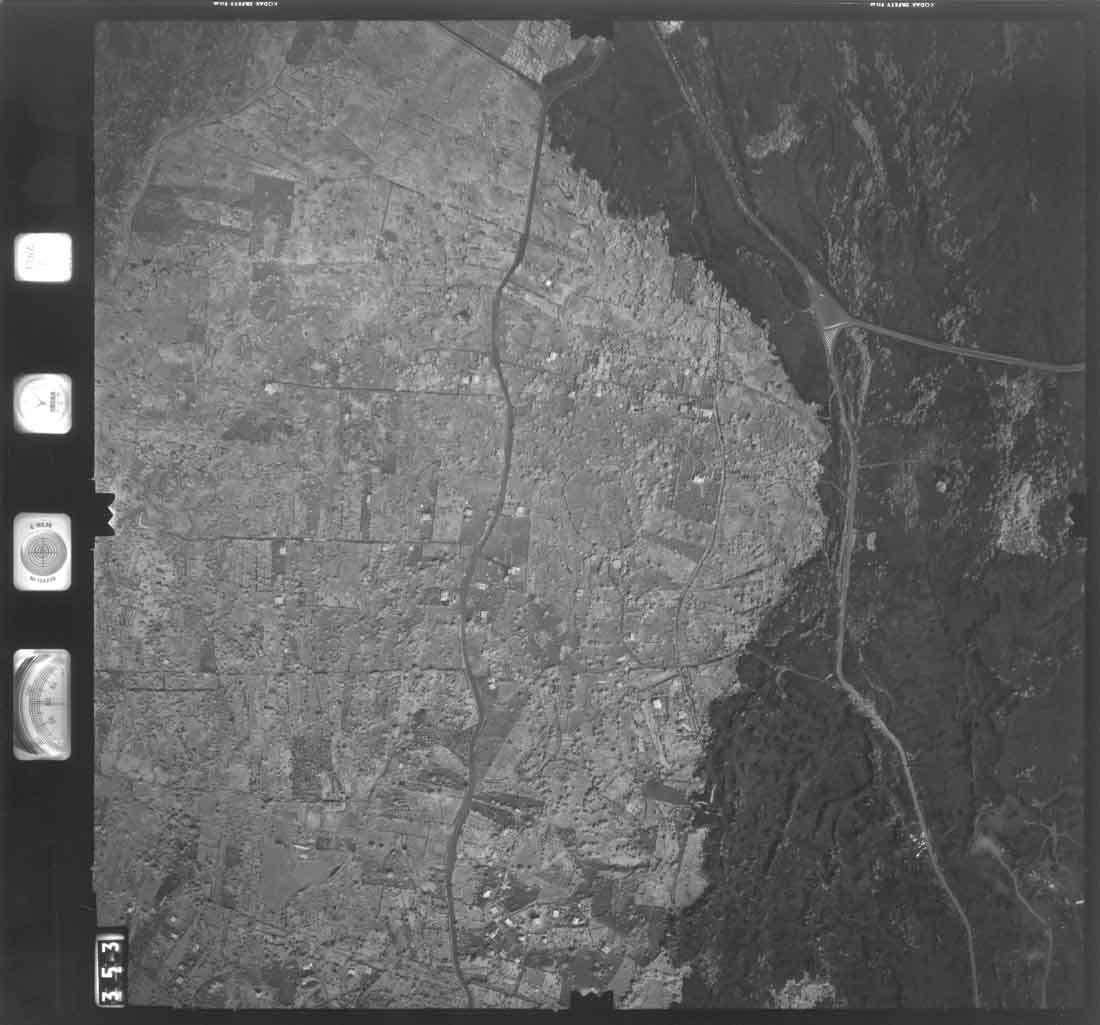The image size is (1100, 1025).
Task: Click the frame counter box in the film margin
Action: pyautogui.click(x=43, y=257)
